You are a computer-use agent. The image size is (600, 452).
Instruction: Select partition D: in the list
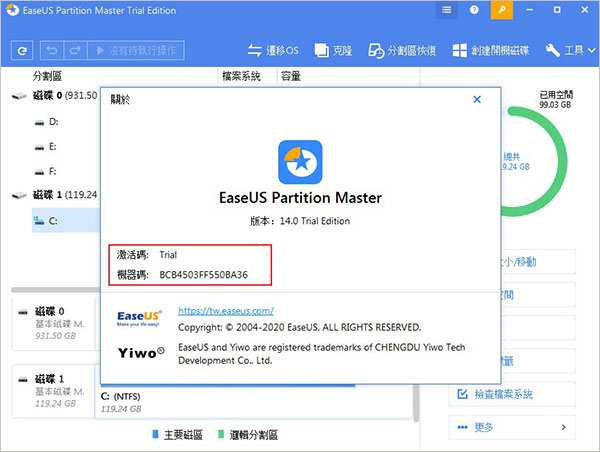click(x=54, y=122)
